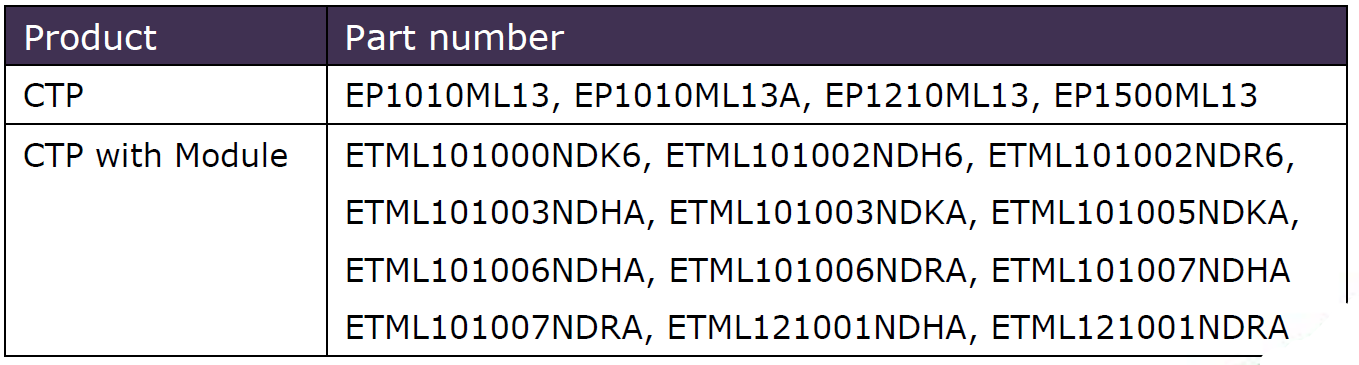1359x365 pixels.
Task: Click part number ETML101007NDHA
Action: click(1141, 270)
